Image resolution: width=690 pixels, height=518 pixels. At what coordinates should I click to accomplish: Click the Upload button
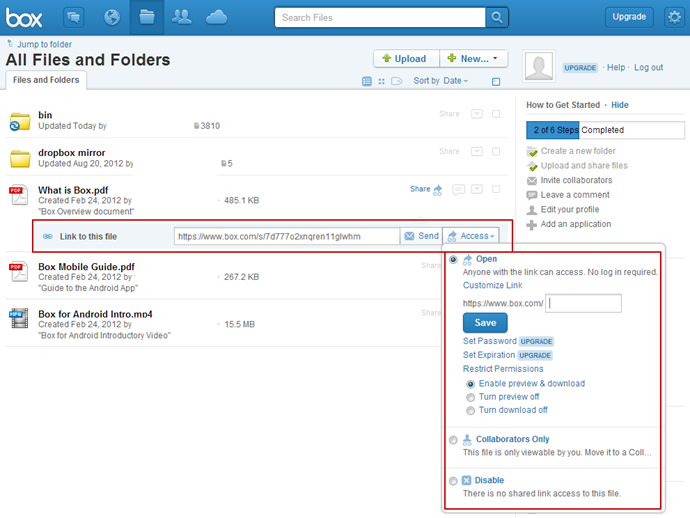tap(406, 59)
